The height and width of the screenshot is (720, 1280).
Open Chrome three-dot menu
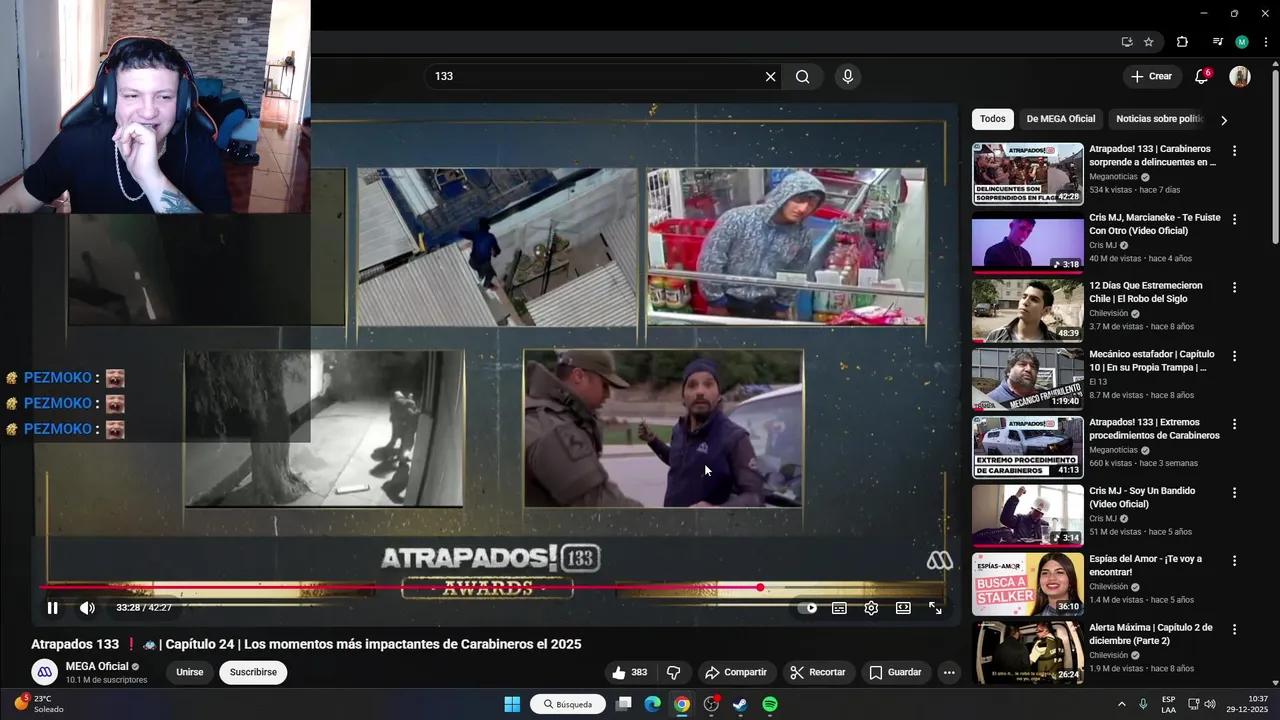(x=1266, y=42)
